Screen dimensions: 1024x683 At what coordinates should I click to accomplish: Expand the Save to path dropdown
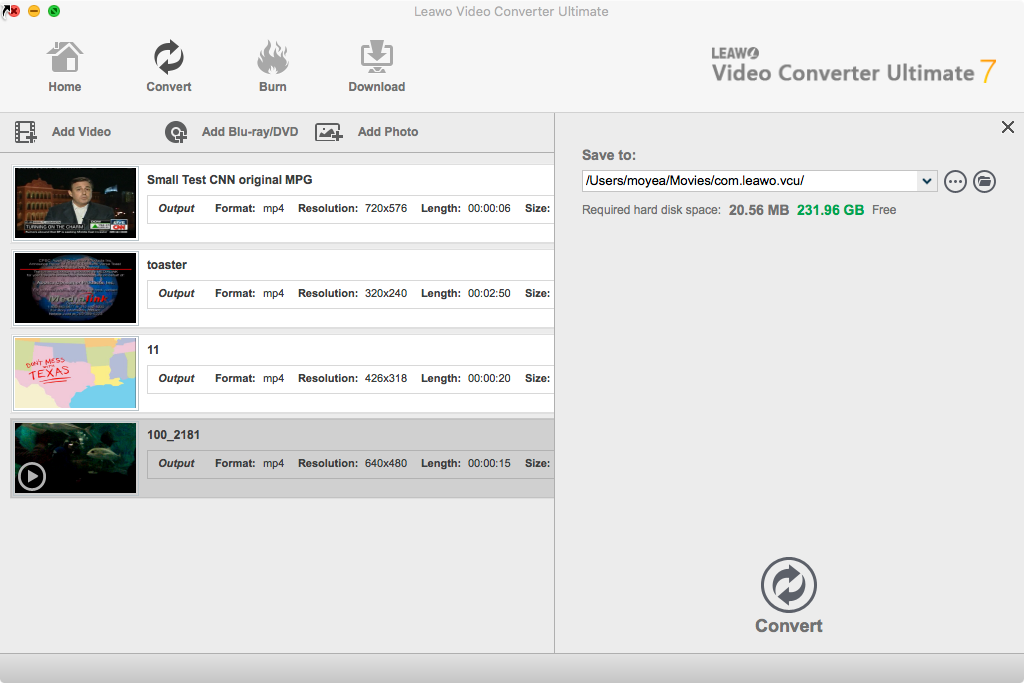click(x=927, y=181)
